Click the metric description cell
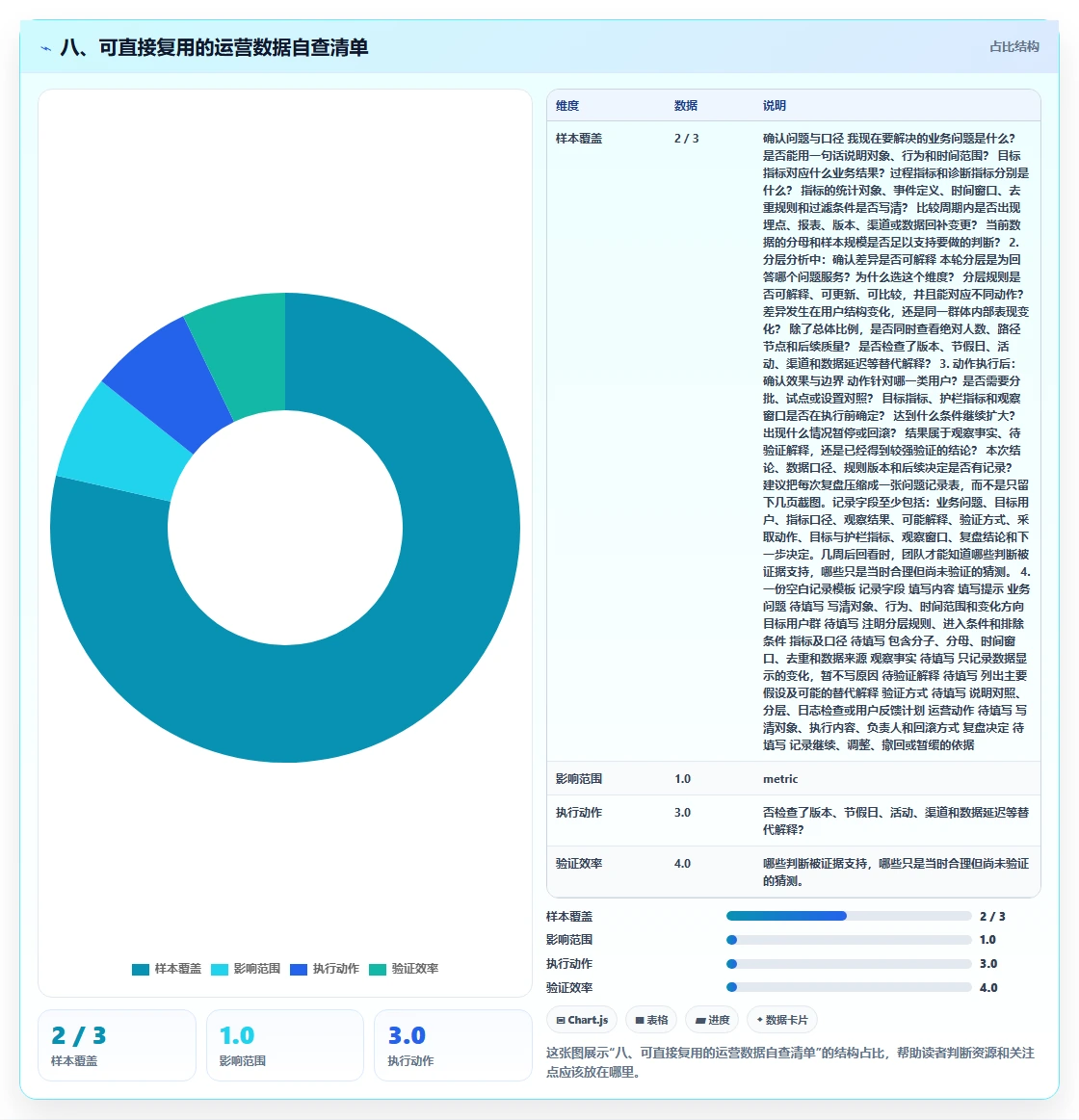This screenshot has height=1120, width=1079. [780, 779]
